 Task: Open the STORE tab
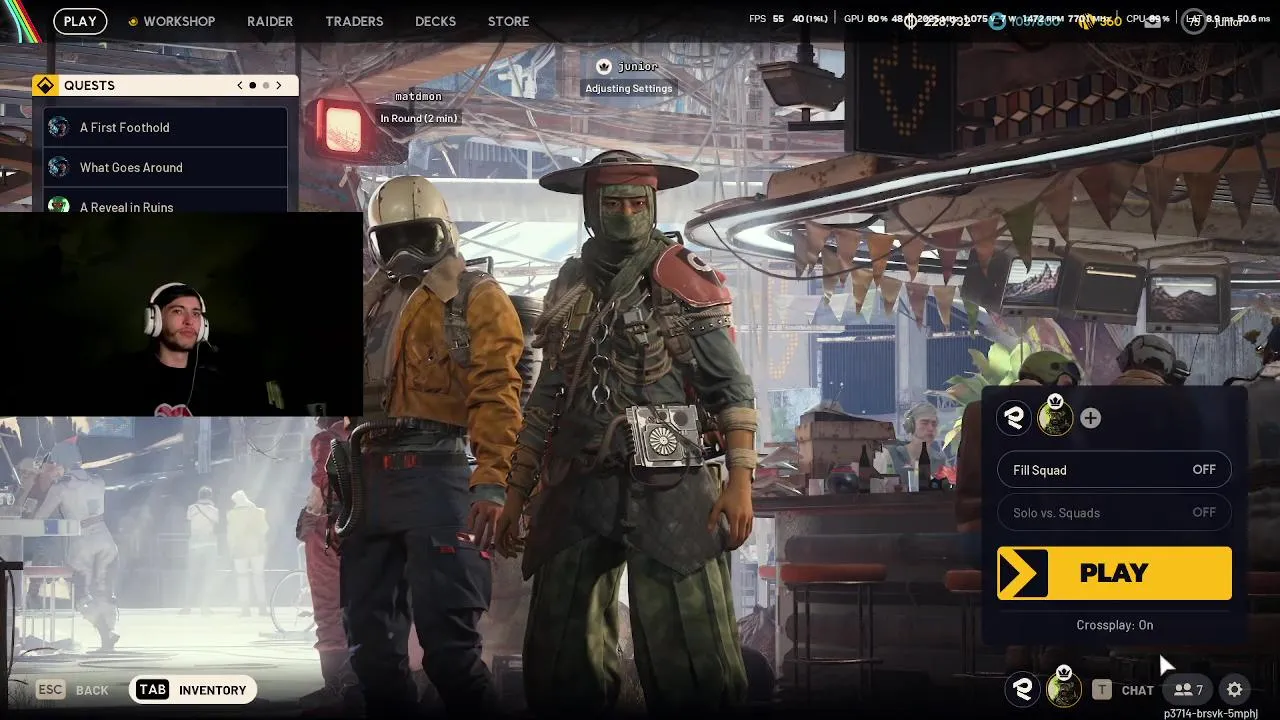(508, 21)
